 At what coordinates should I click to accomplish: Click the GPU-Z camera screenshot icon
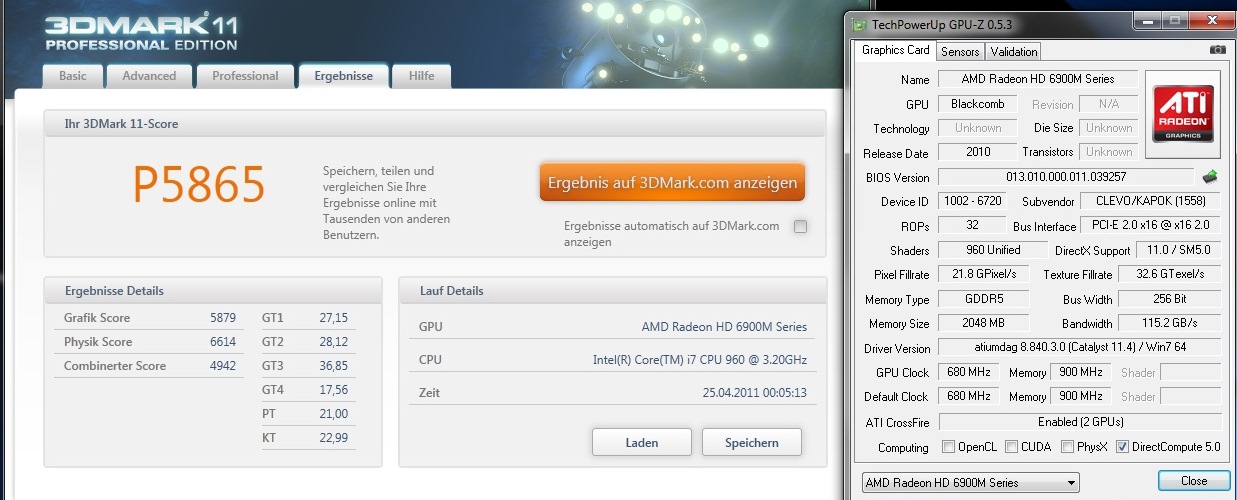click(x=1217, y=50)
